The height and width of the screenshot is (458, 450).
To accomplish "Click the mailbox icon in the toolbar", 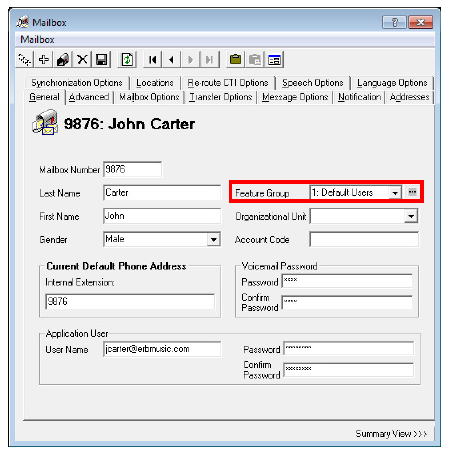I will point(63,60).
